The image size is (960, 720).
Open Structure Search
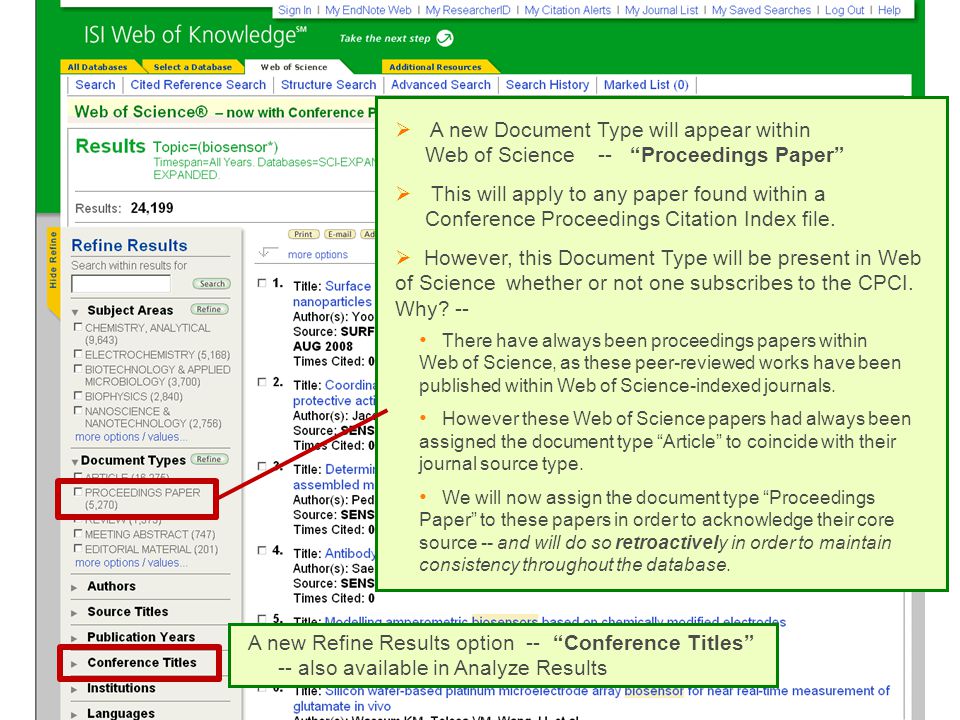[328, 84]
